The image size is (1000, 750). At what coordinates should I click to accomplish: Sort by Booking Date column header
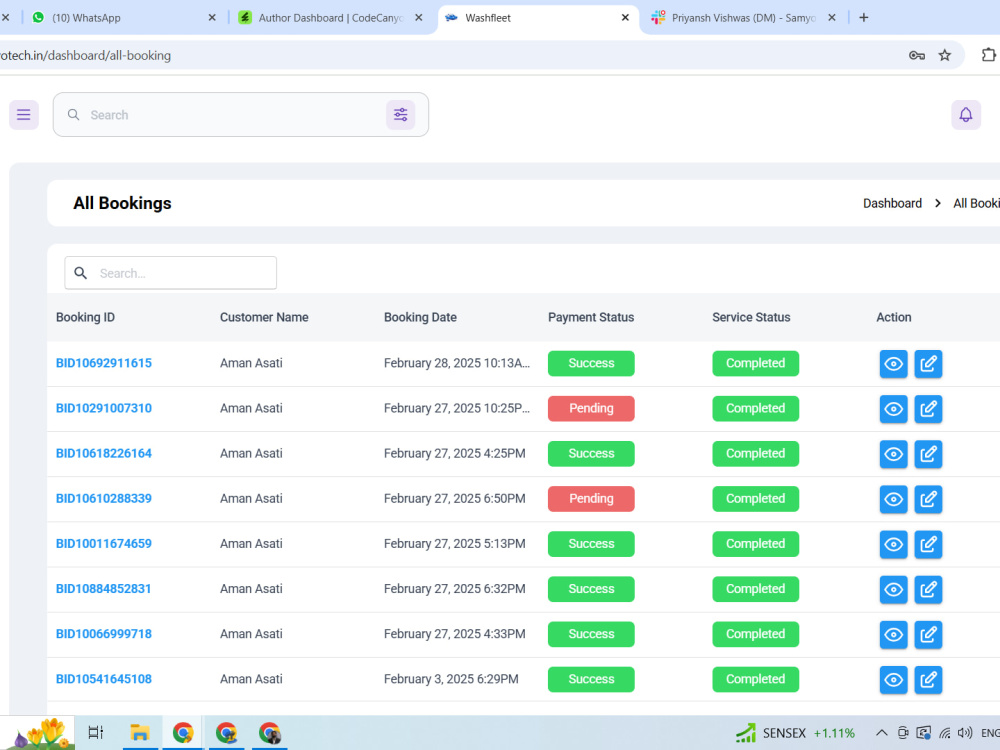point(420,318)
